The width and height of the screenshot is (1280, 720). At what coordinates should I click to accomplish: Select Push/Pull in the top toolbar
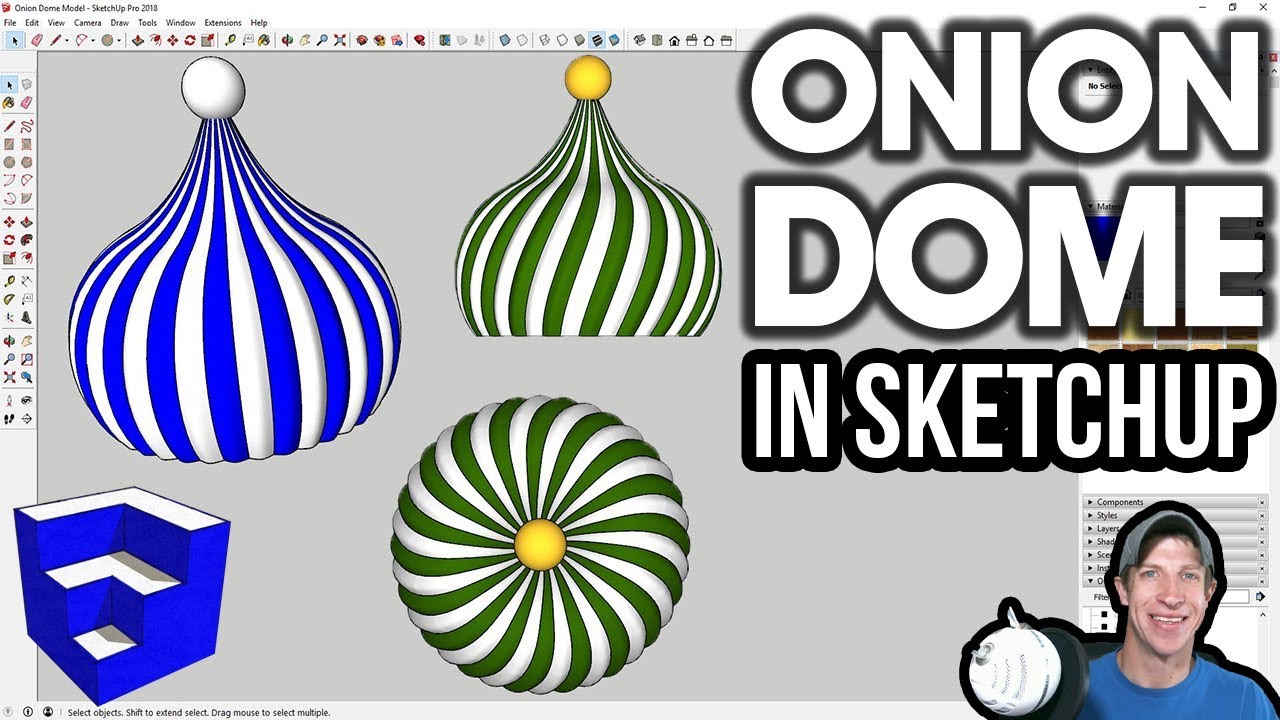coord(138,40)
